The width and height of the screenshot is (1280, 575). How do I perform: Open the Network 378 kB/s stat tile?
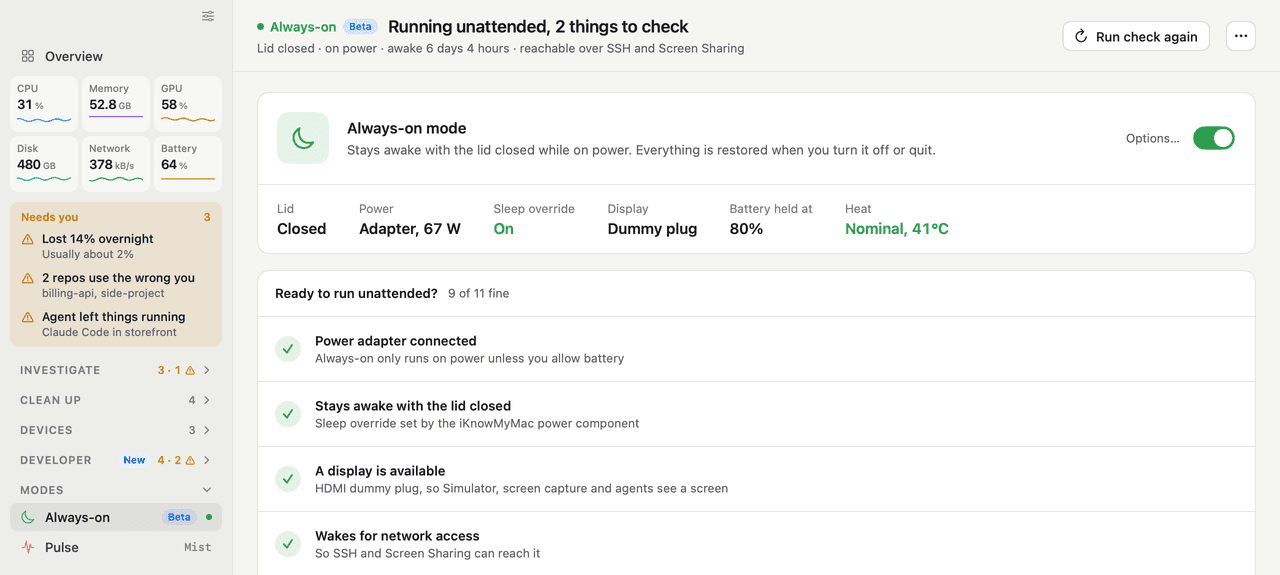[116, 163]
